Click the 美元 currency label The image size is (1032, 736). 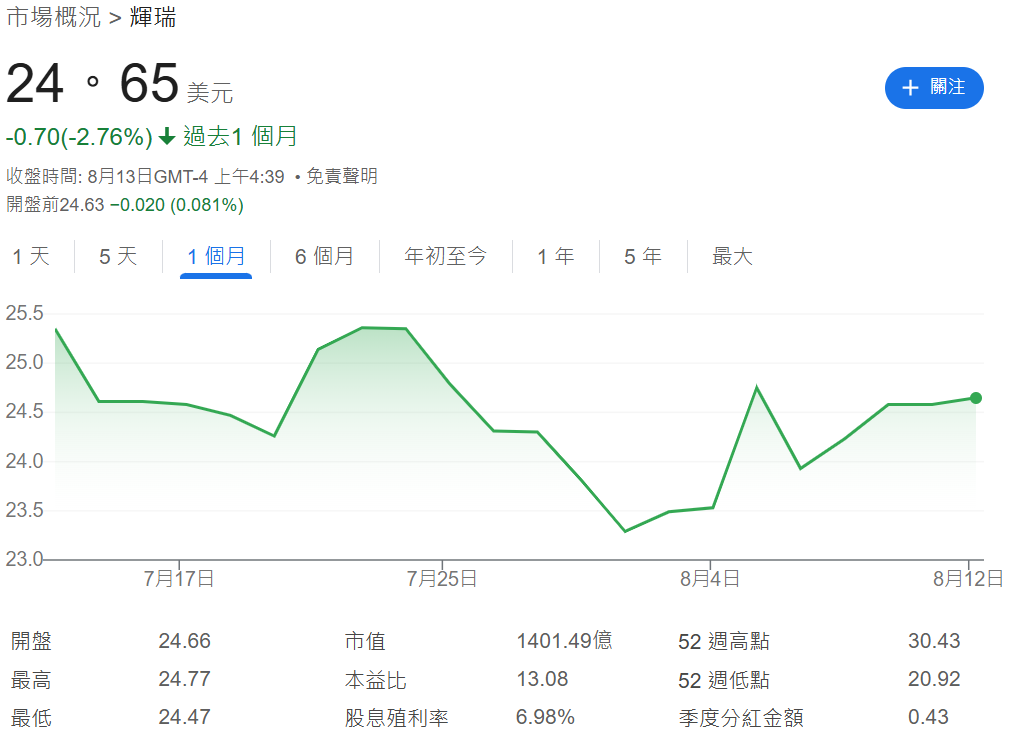click(x=210, y=93)
